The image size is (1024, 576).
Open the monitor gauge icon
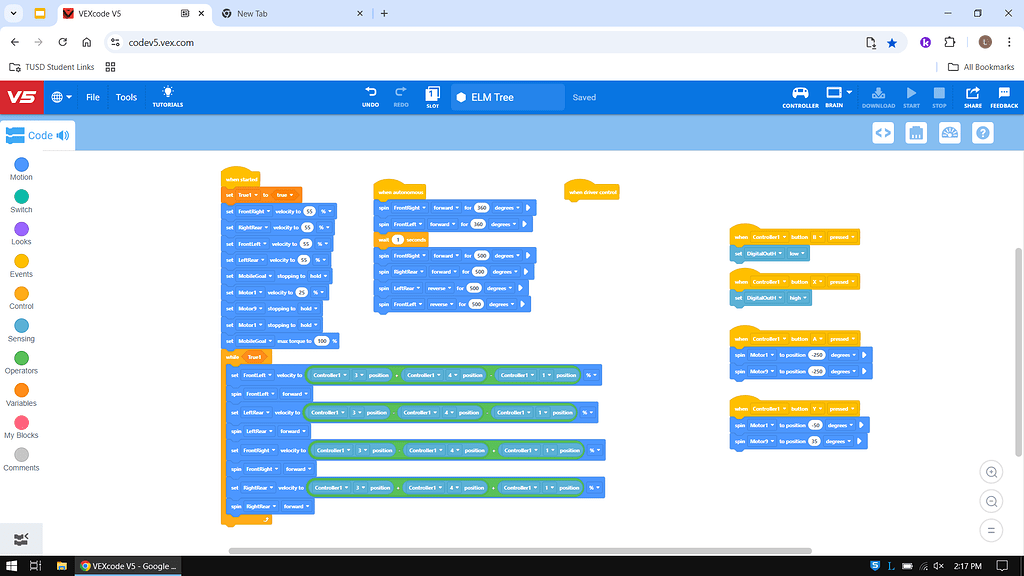[x=950, y=133]
